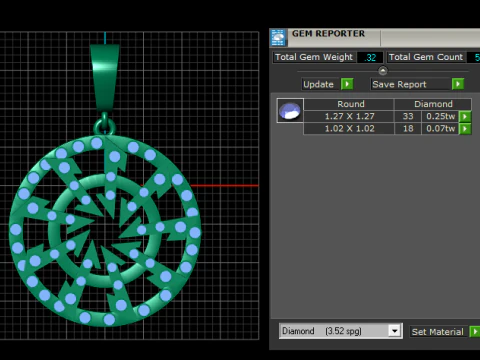The width and height of the screenshot is (480, 360).
Task: Click the Update button
Action: pyautogui.click(x=321, y=84)
